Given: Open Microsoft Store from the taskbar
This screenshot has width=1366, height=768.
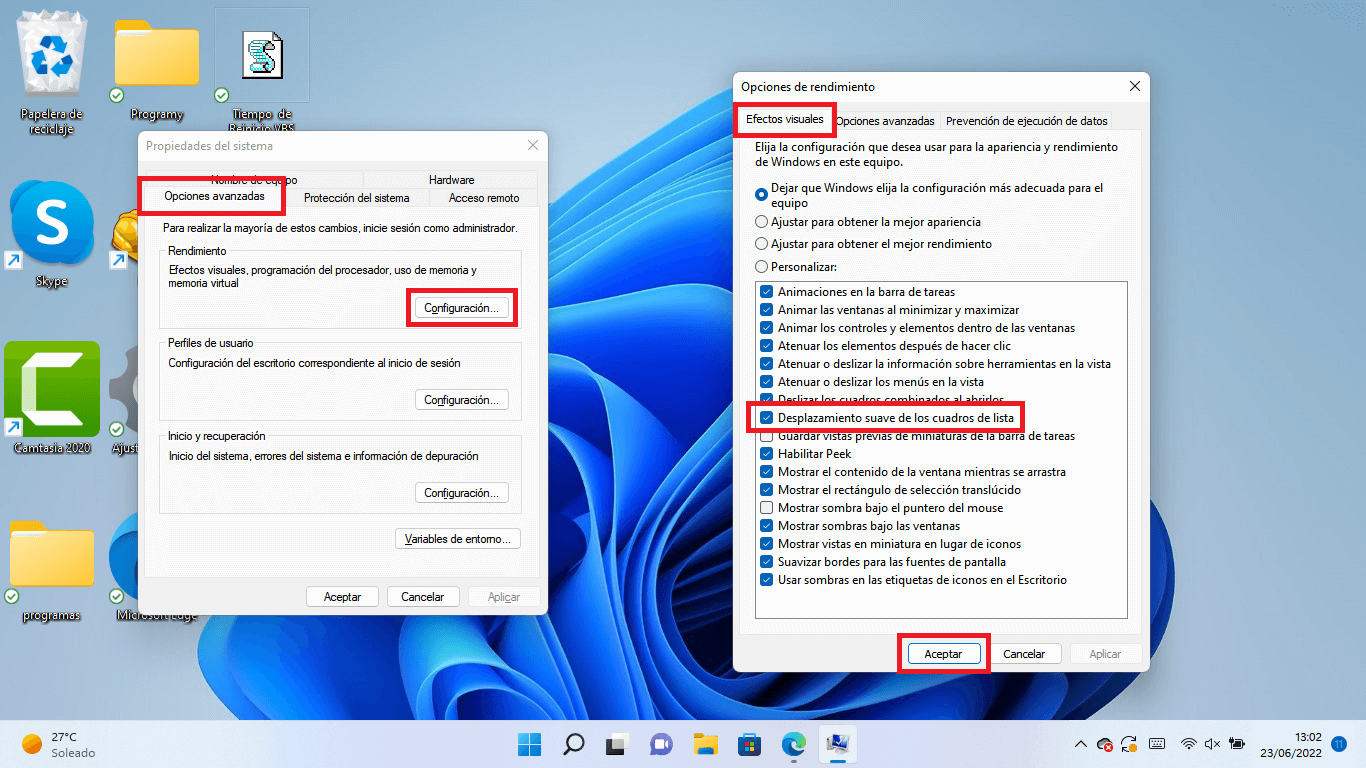Looking at the screenshot, I should click(749, 744).
